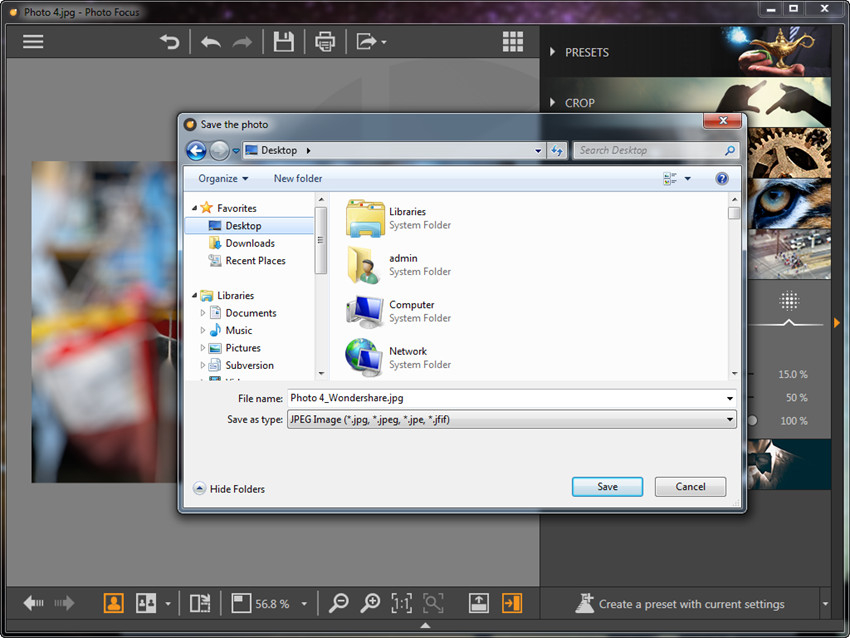Open the Organize menu
Viewport: 850px width, 638px height.
click(223, 178)
